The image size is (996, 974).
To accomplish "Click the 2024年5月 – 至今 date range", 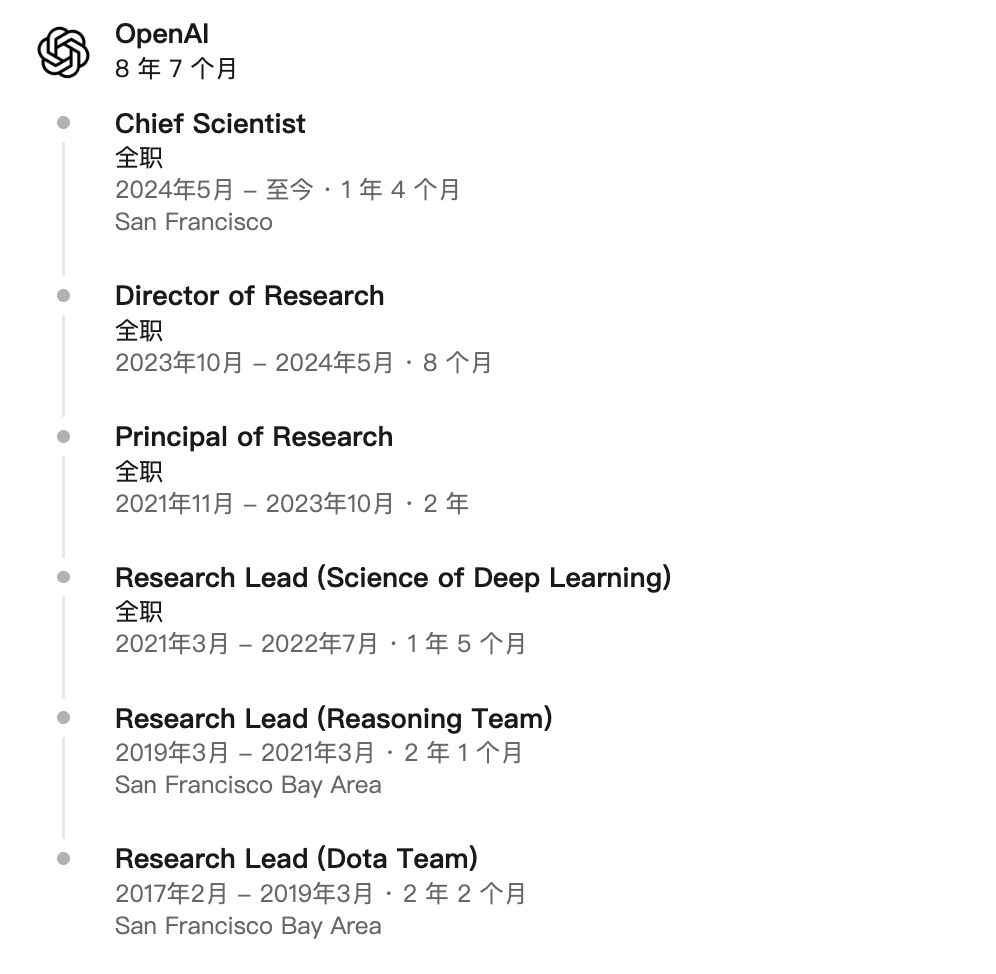I will (x=215, y=189).
